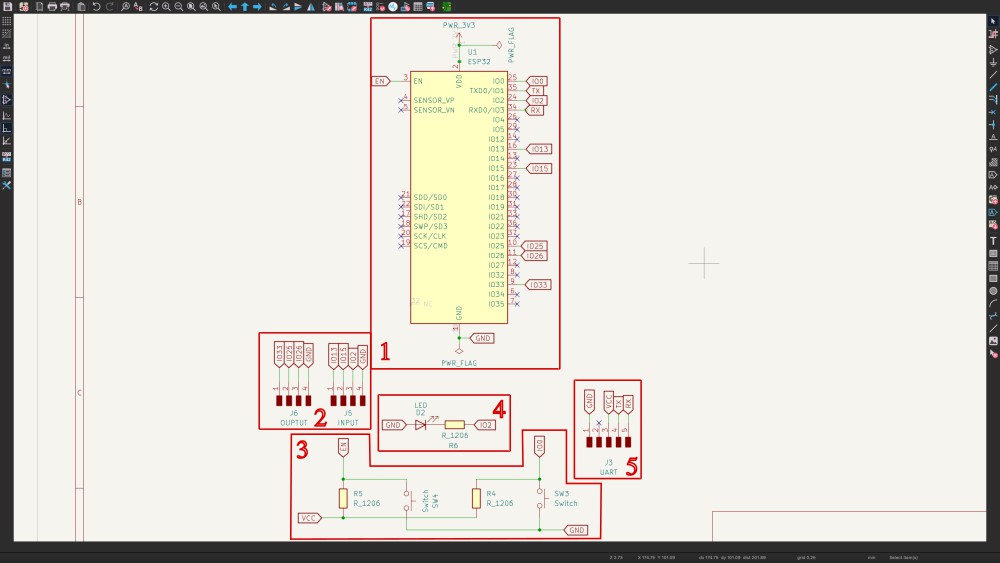Click the J3 UART connector label
Viewport: 1000px width, 563px height.
point(608,463)
